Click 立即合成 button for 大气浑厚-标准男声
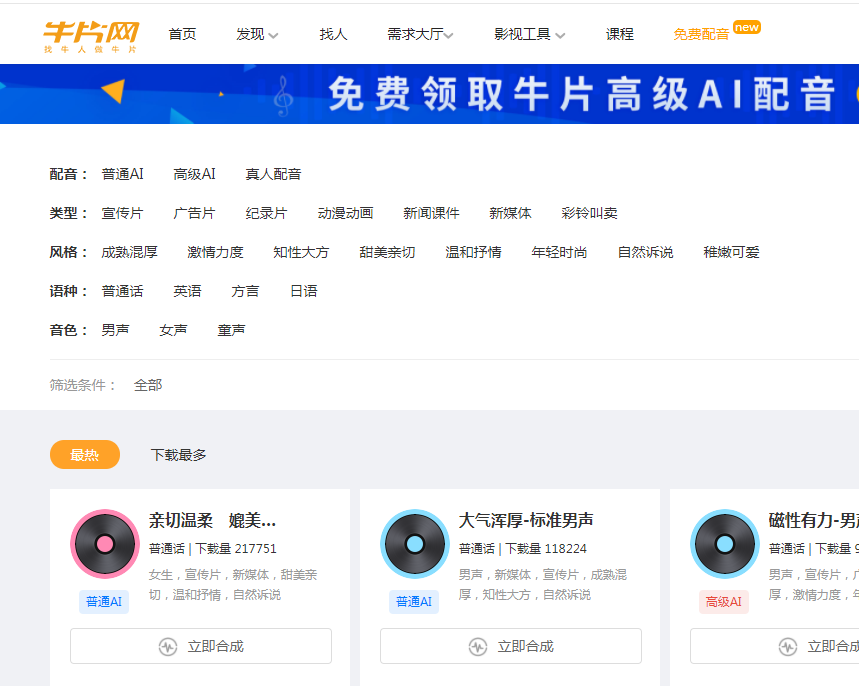 (x=511, y=646)
